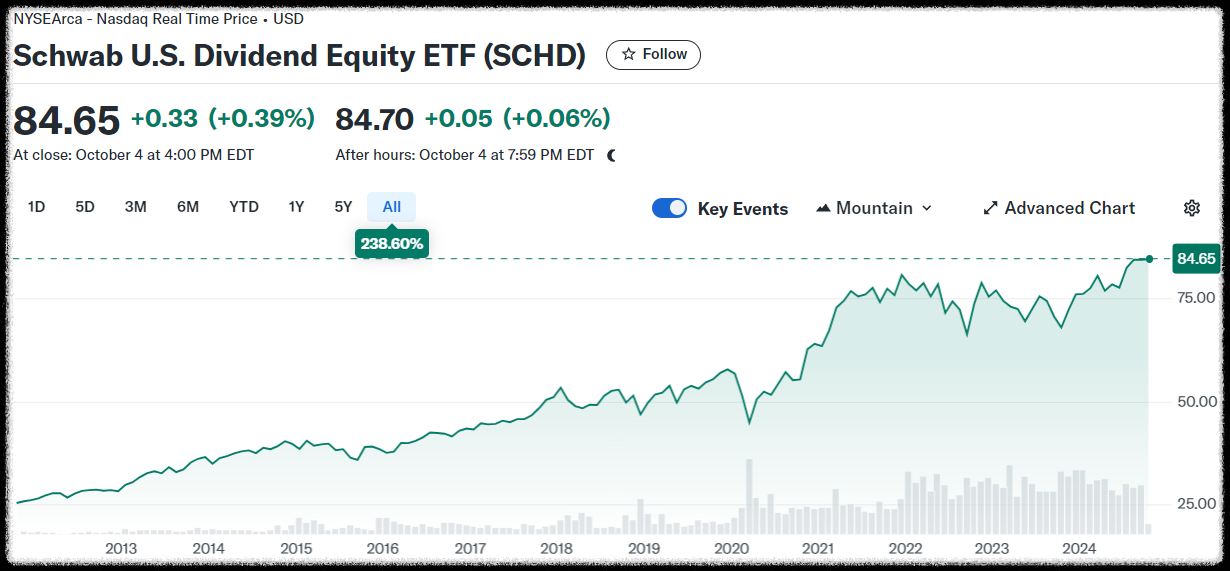The width and height of the screenshot is (1230, 571).
Task: Click the 84.65 closing price
Action: 66,119
